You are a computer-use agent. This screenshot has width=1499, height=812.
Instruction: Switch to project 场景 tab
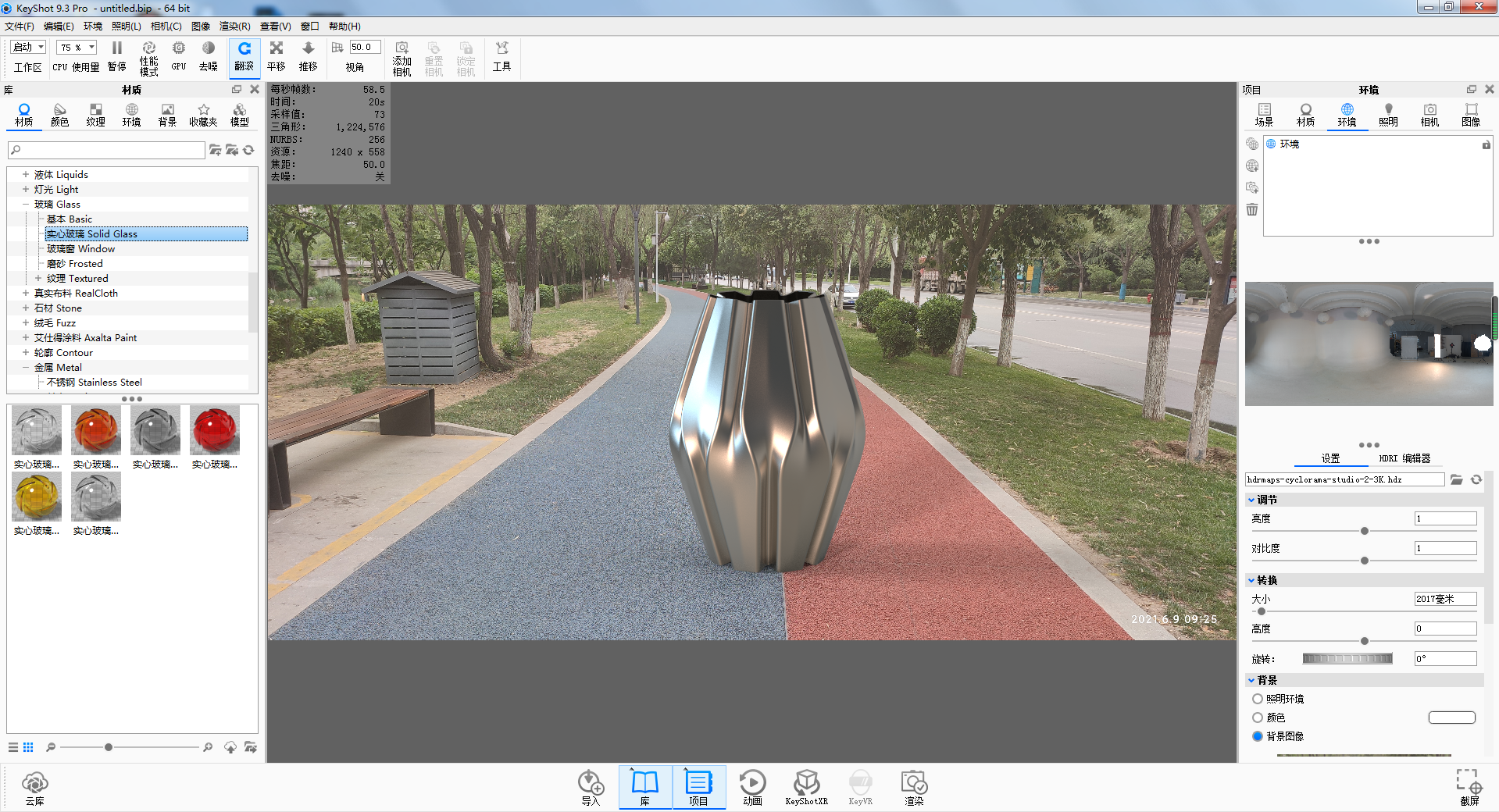[x=1264, y=115]
